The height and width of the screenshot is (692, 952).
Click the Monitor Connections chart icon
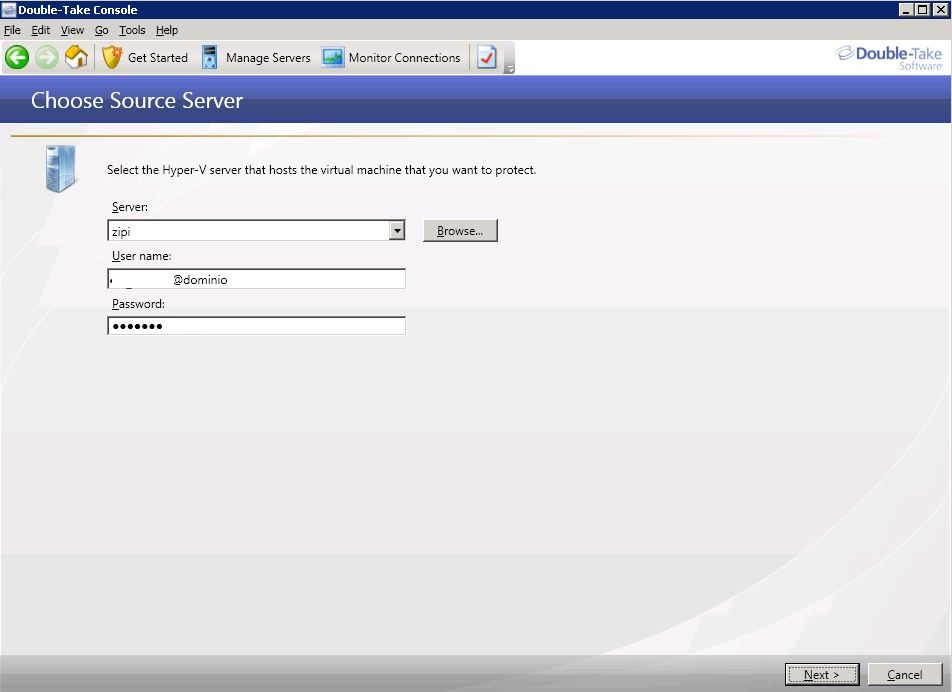pyautogui.click(x=333, y=58)
